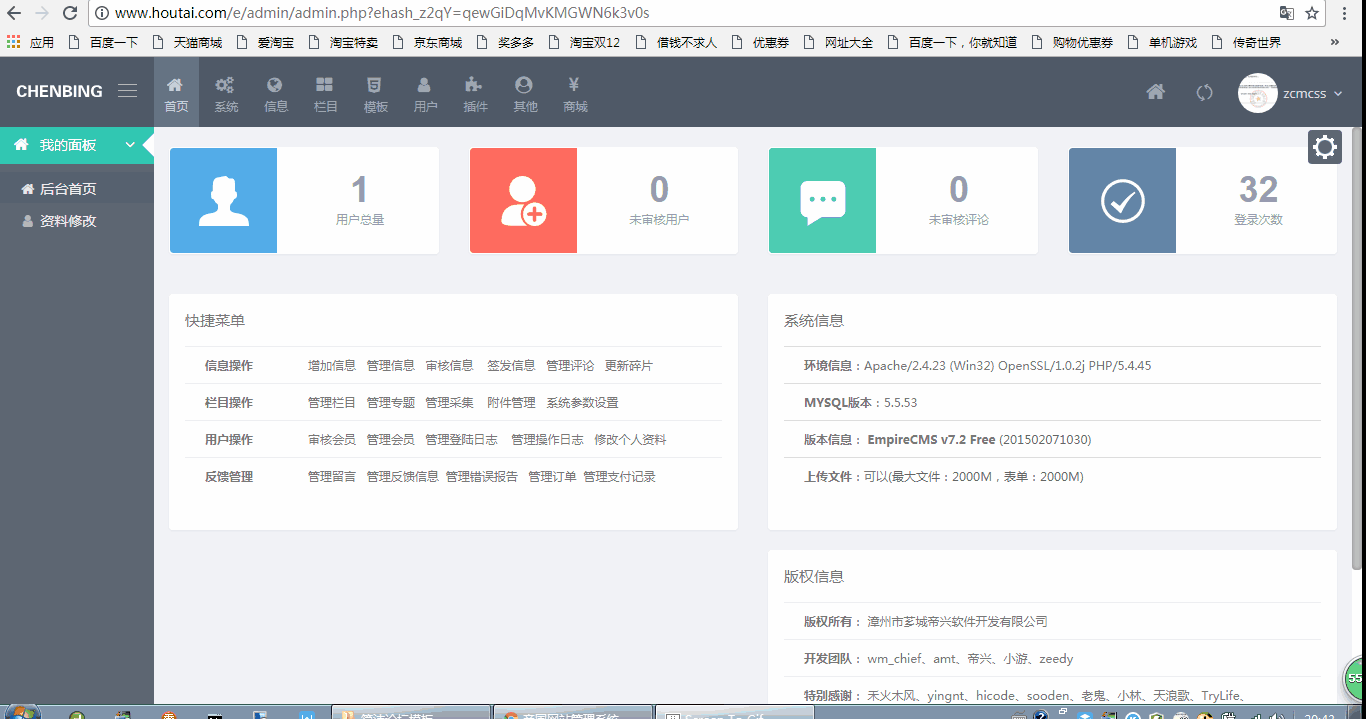Screen dimensions: 1366x719
Task: Click the blue 用户总量 user icon
Action: [223, 200]
